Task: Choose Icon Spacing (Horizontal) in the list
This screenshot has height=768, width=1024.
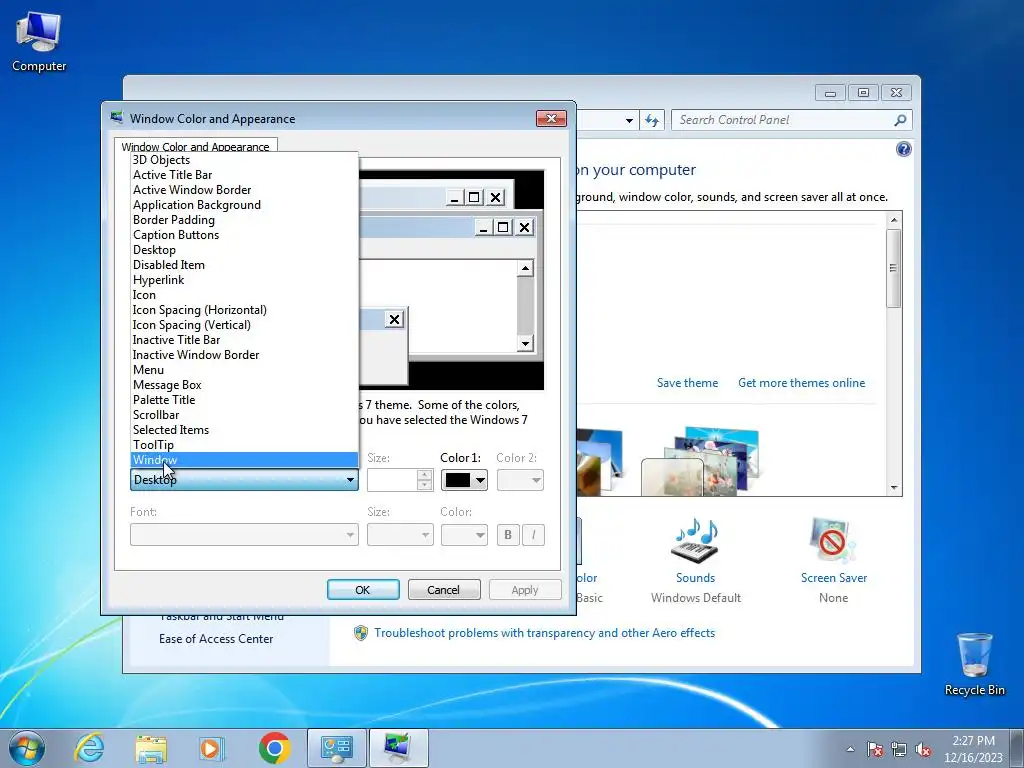Action: [x=244, y=310]
